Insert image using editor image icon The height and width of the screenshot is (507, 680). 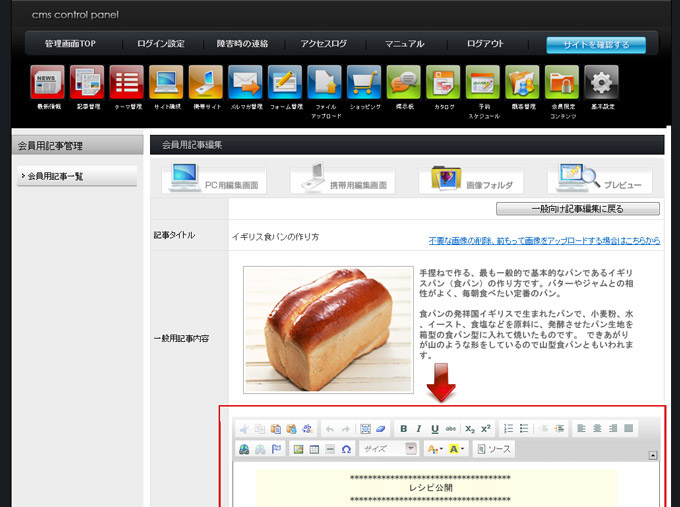pos(297,449)
